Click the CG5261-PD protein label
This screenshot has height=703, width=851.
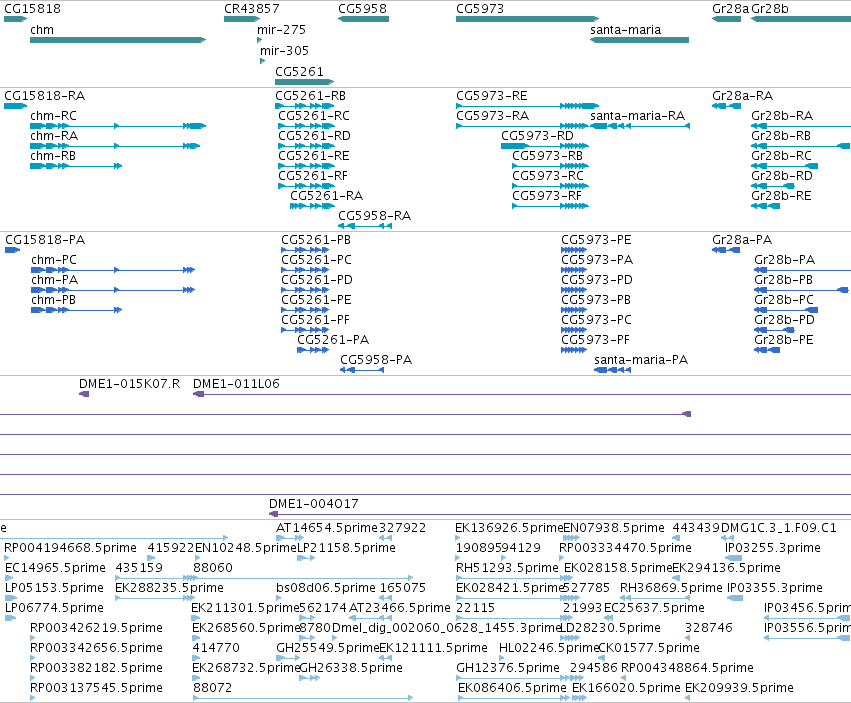click(317, 280)
